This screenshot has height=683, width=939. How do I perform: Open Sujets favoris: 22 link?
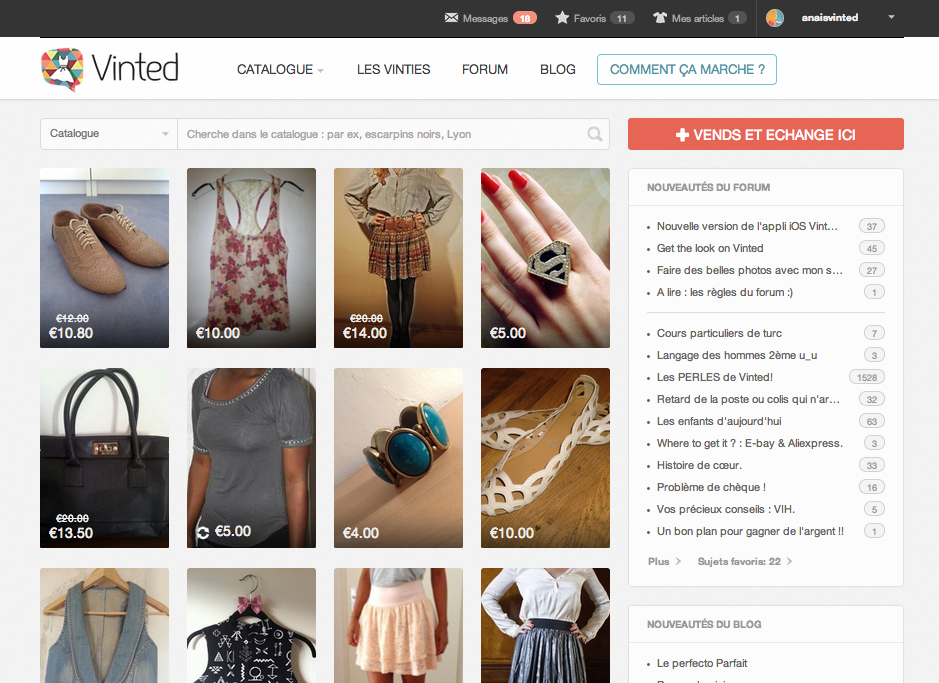[x=744, y=561]
